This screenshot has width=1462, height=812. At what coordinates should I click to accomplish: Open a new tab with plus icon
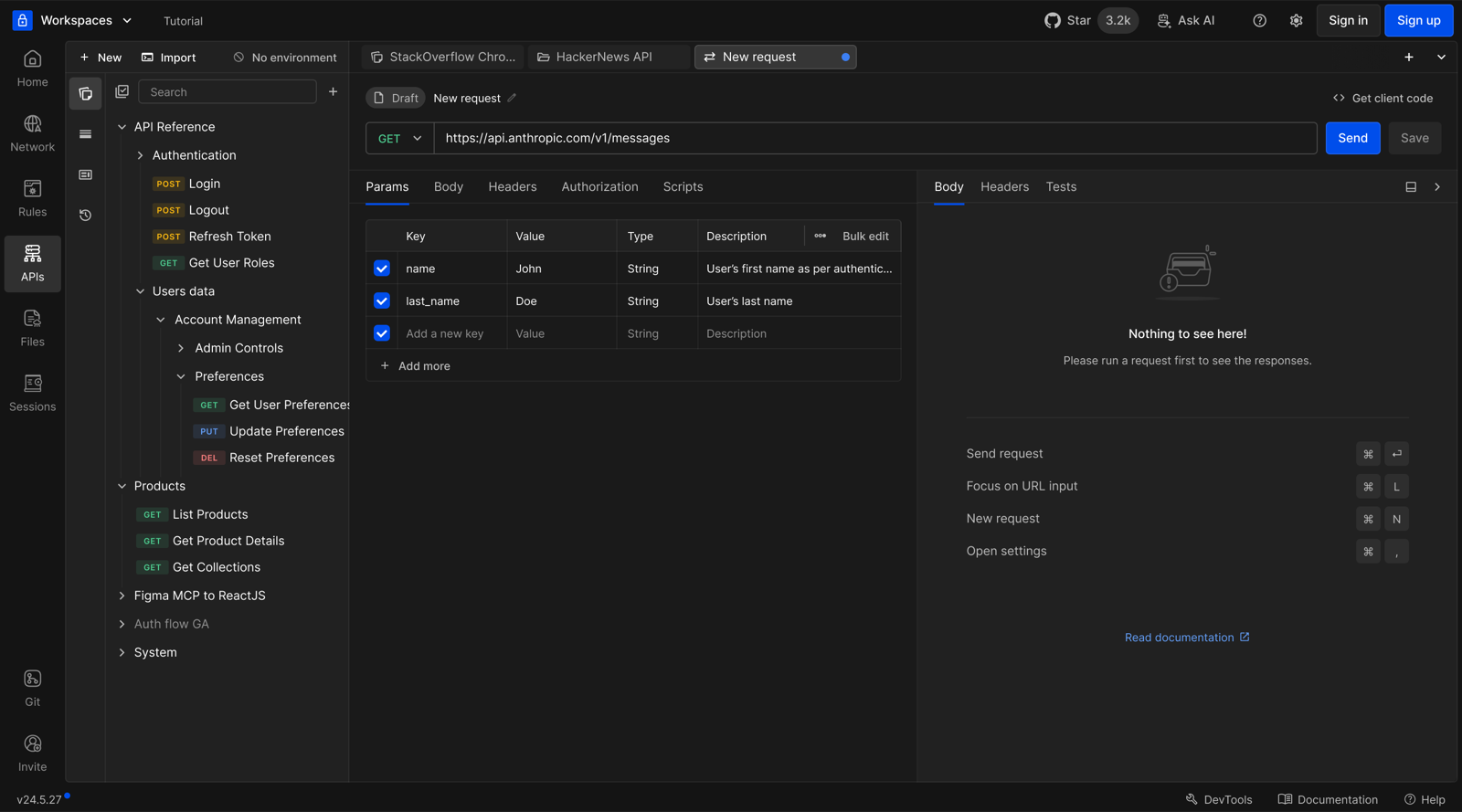[x=1409, y=57]
